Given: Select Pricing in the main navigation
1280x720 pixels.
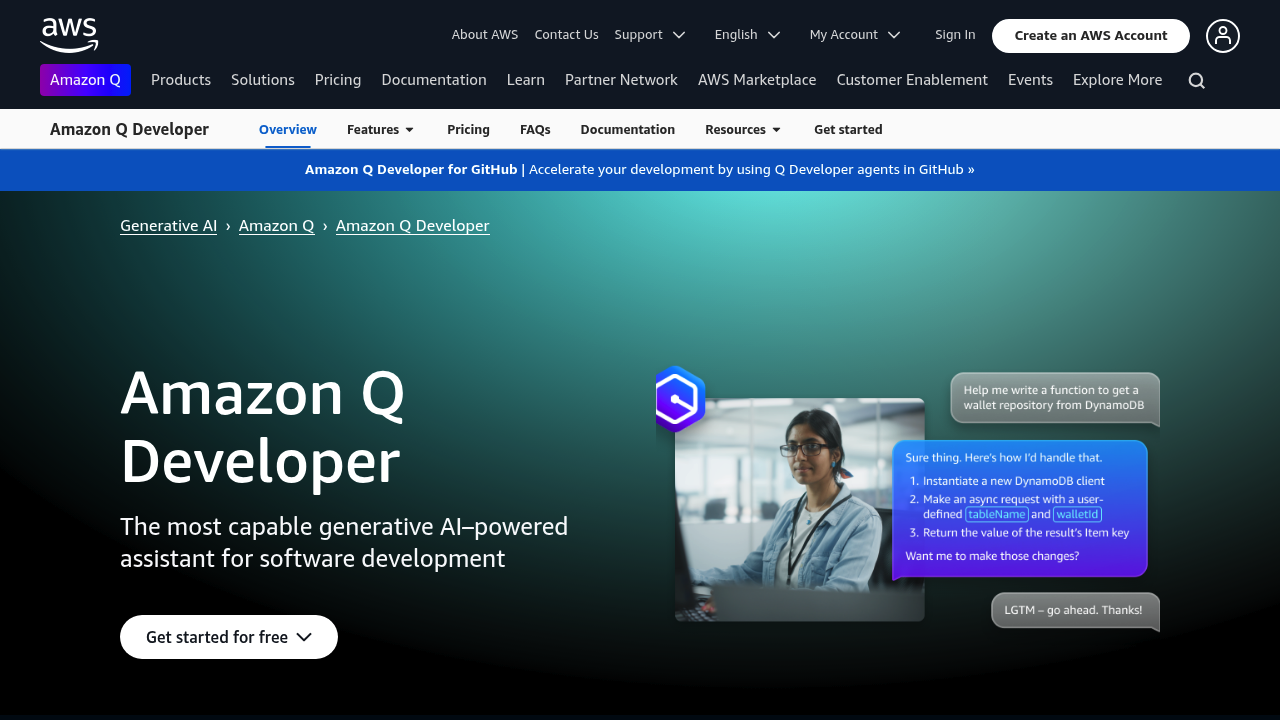Looking at the screenshot, I should pos(338,80).
